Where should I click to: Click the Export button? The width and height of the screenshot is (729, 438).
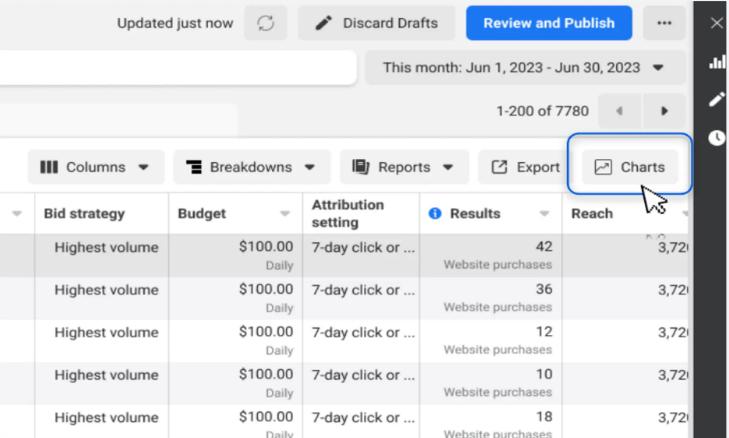click(x=525, y=167)
